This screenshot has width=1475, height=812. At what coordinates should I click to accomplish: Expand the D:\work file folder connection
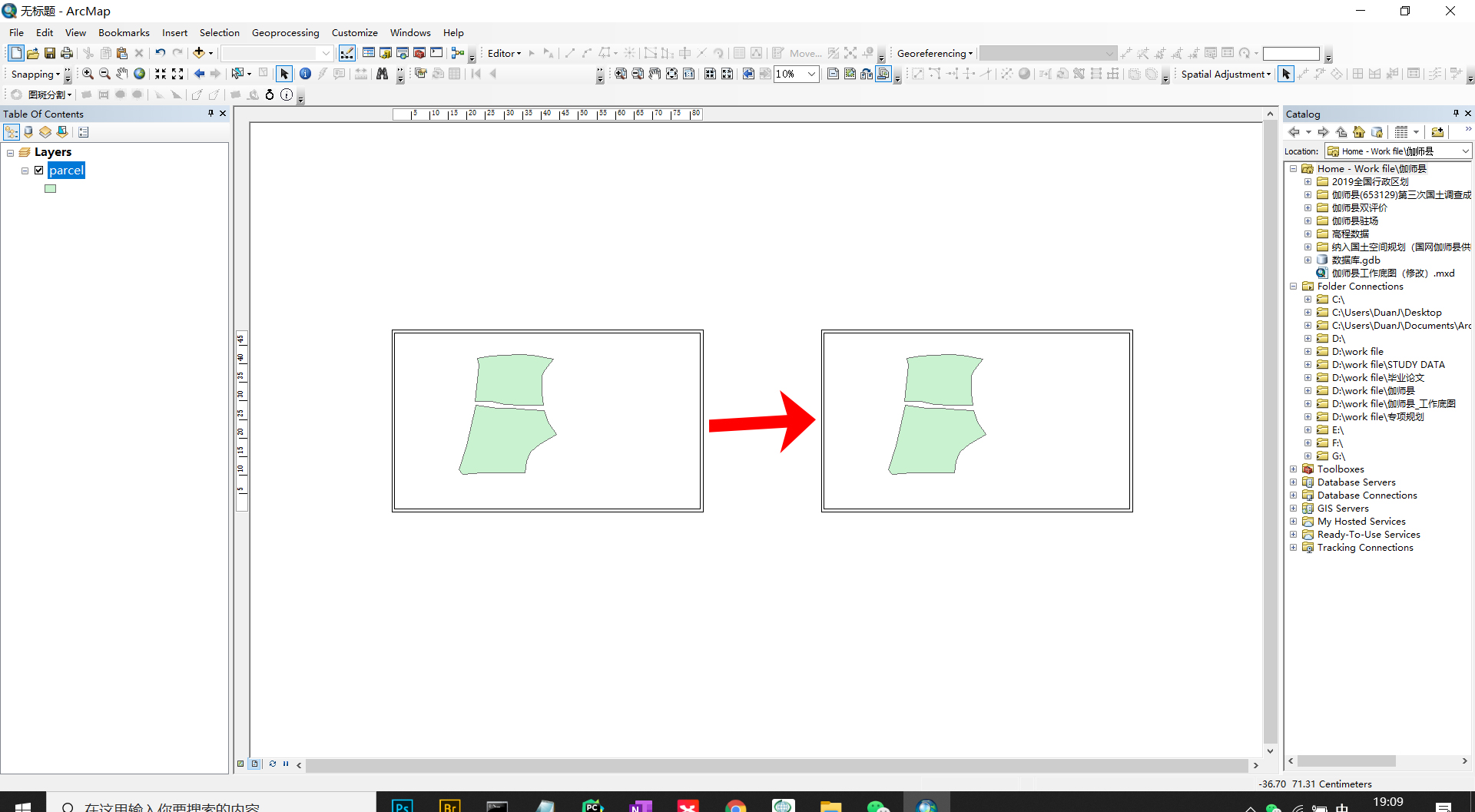pos(1308,352)
